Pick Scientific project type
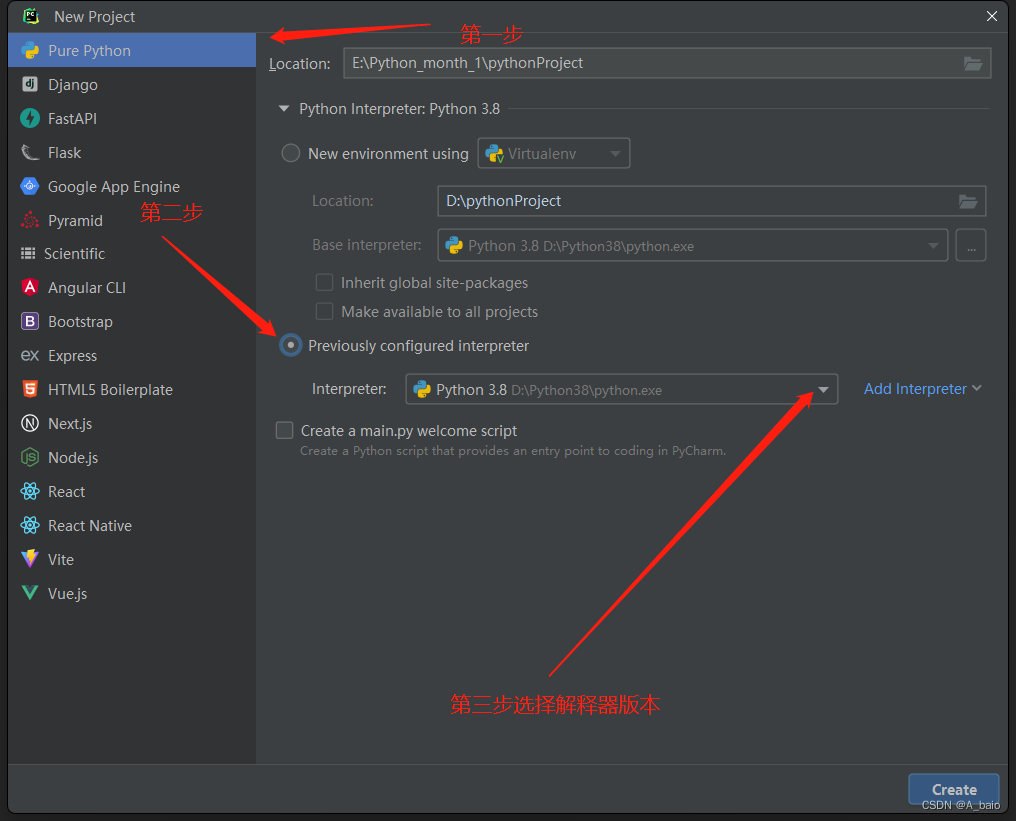Screen dimensions: 1016x821 pos(132,253)
